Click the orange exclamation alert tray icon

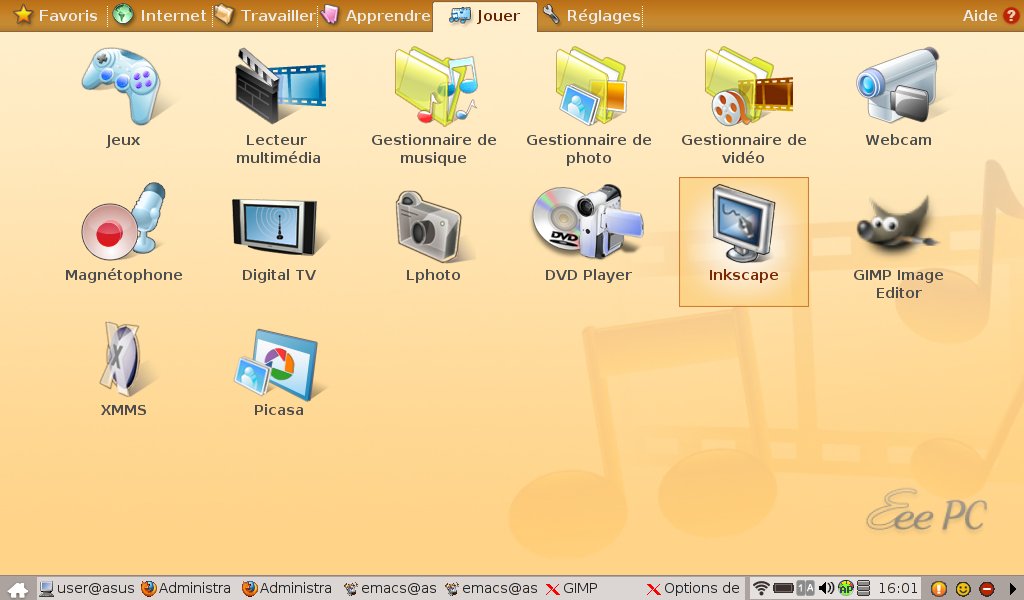938,589
